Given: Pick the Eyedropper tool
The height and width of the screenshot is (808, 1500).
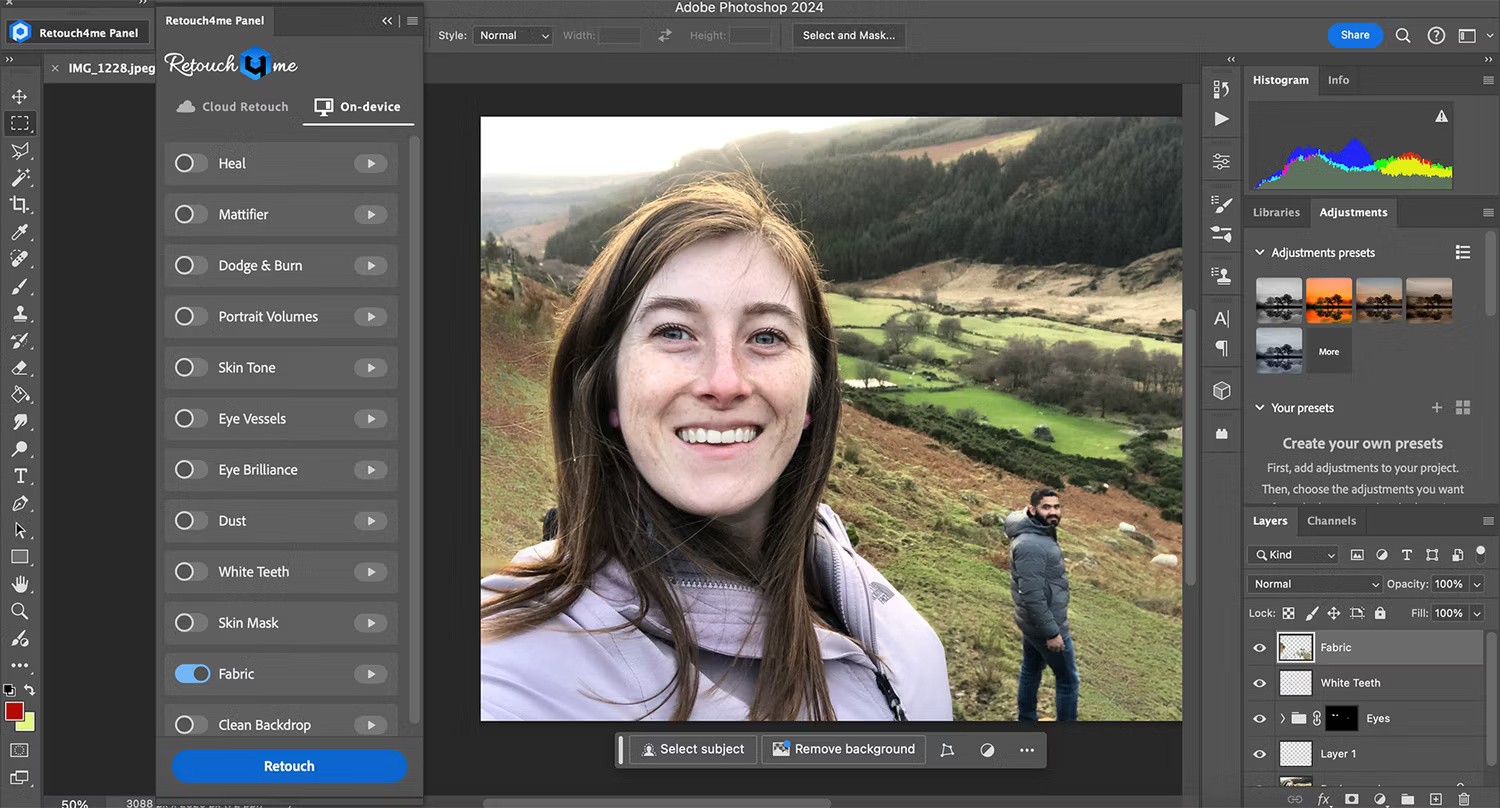Looking at the screenshot, I should 20,232.
